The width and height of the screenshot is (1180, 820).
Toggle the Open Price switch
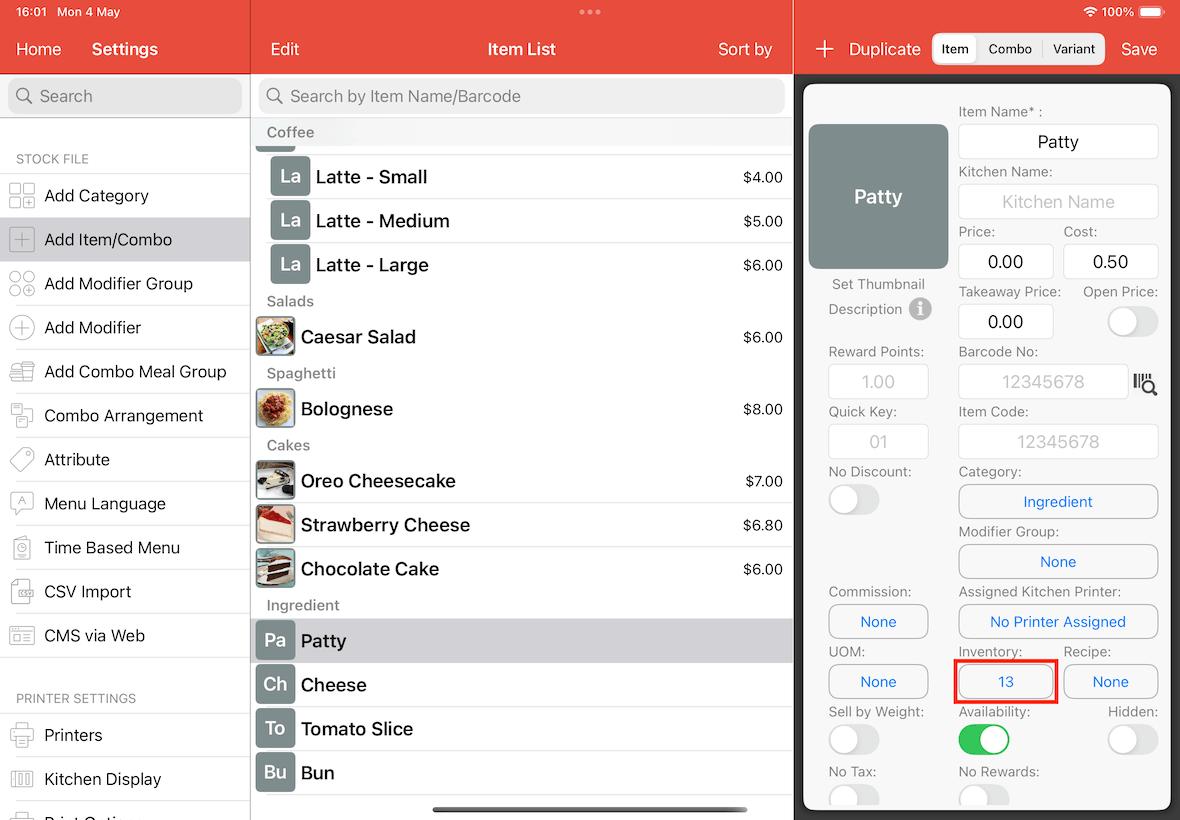point(1133,322)
